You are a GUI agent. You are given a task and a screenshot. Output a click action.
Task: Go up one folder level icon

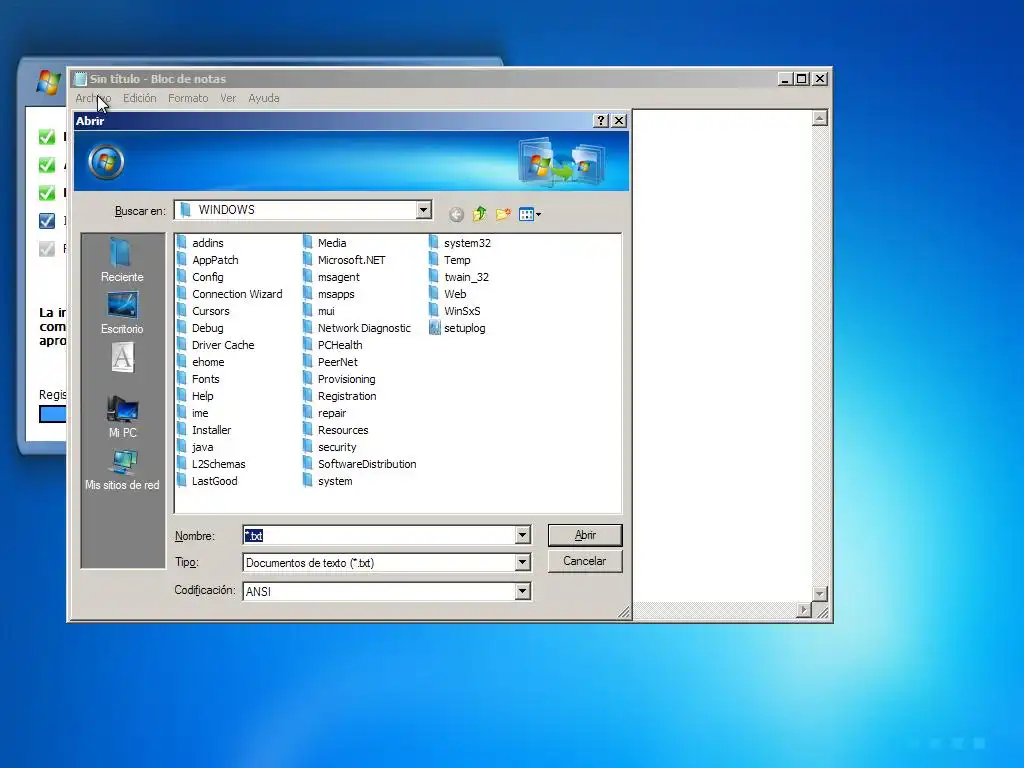480,214
